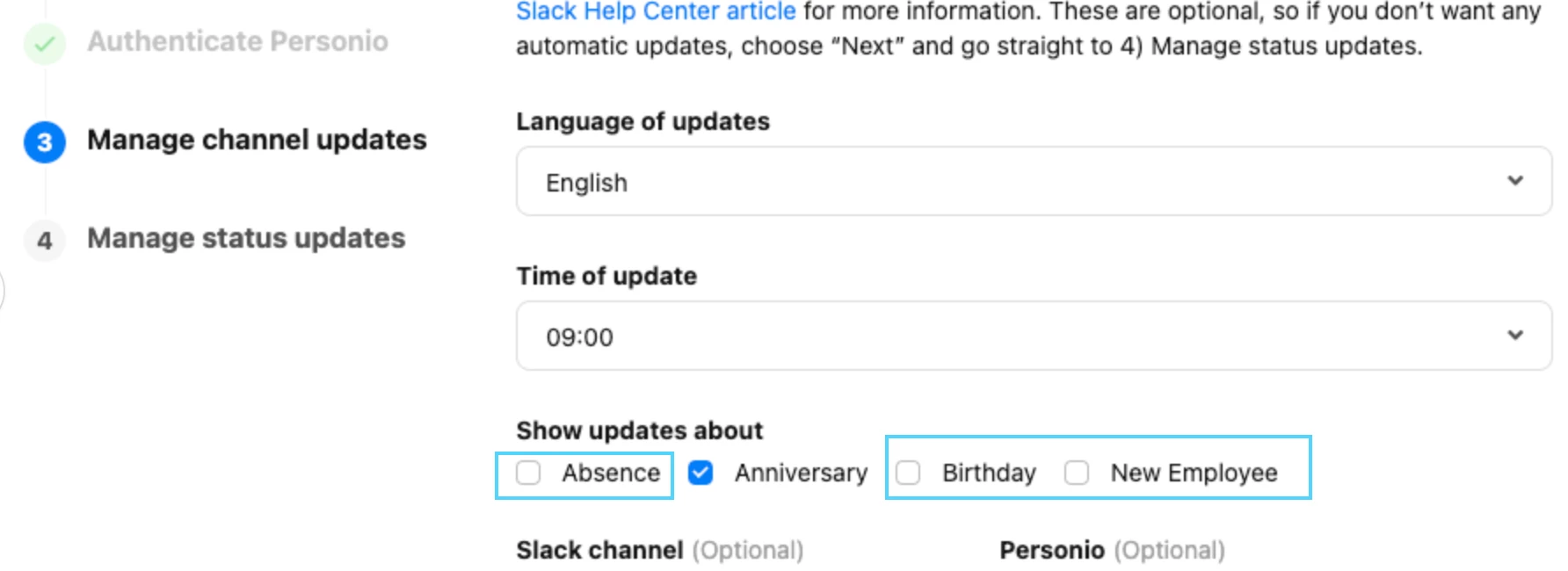Click the Language of updates chevron arrow
The width and height of the screenshot is (1568, 571).
1515,181
